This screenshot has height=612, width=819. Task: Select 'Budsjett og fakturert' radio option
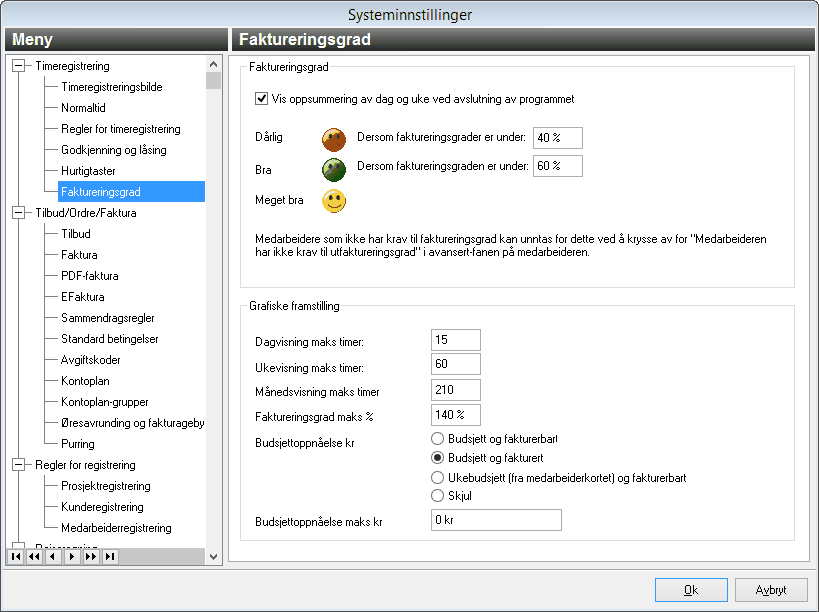(x=437, y=458)
